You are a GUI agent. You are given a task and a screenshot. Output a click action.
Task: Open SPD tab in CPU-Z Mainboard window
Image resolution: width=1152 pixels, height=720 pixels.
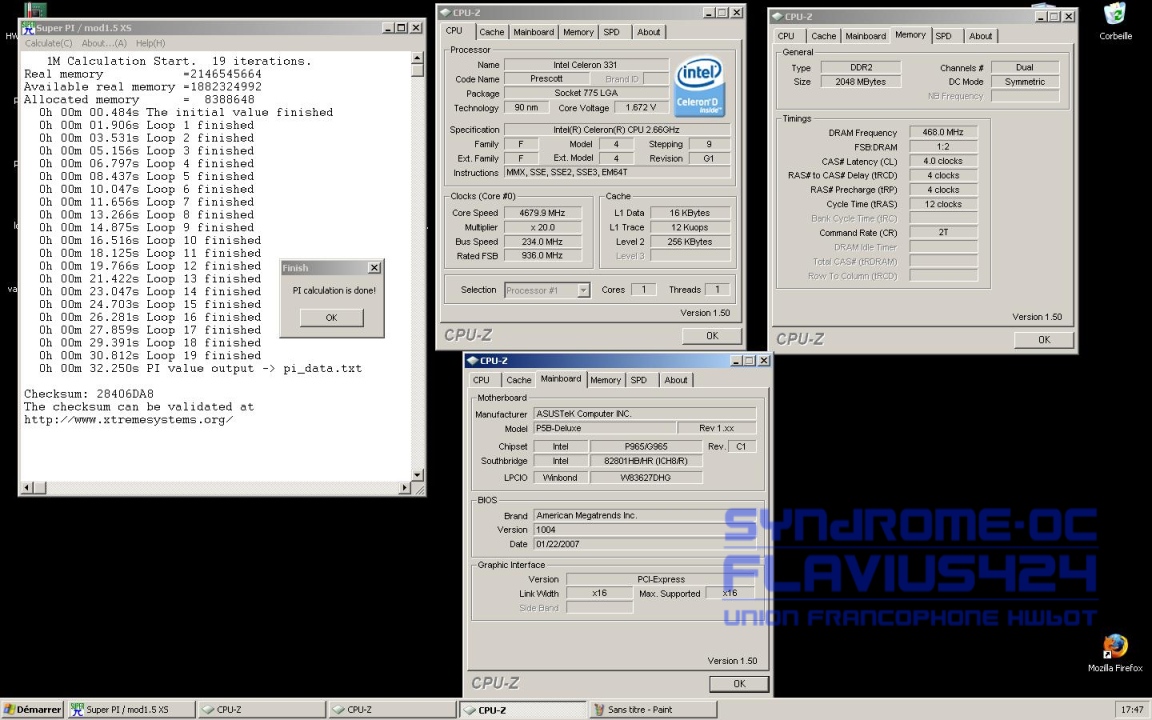638,380
